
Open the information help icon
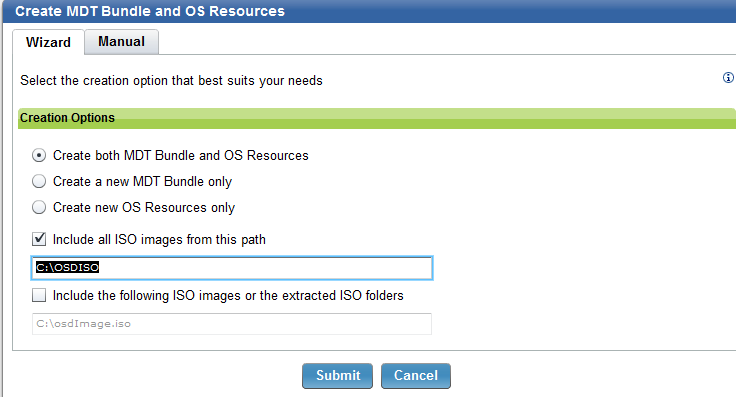(728, 78)
